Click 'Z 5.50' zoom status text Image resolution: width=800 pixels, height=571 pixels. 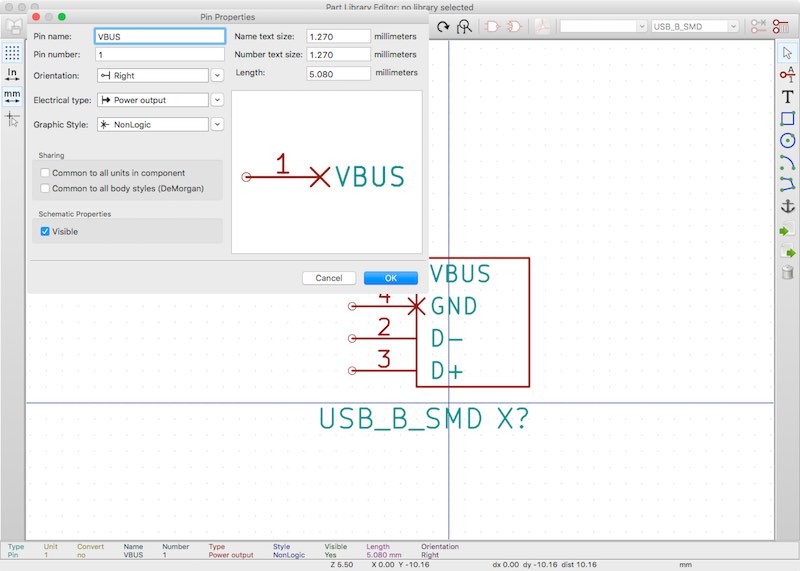pos(342,564)
